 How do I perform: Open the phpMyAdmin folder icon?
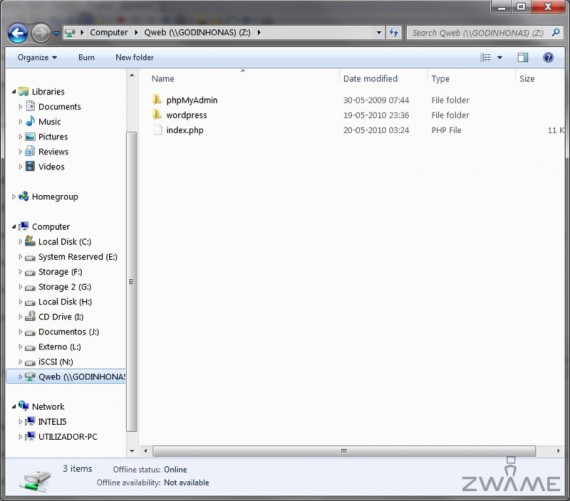coord(157,100)
